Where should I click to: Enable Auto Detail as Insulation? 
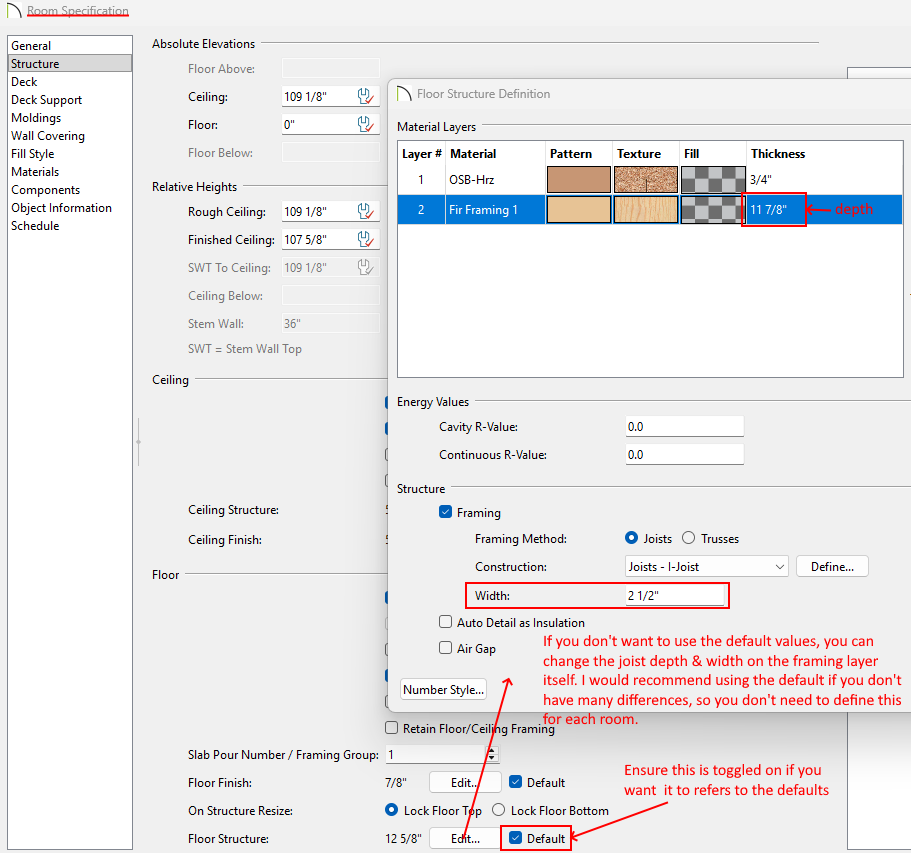point(446,622)
